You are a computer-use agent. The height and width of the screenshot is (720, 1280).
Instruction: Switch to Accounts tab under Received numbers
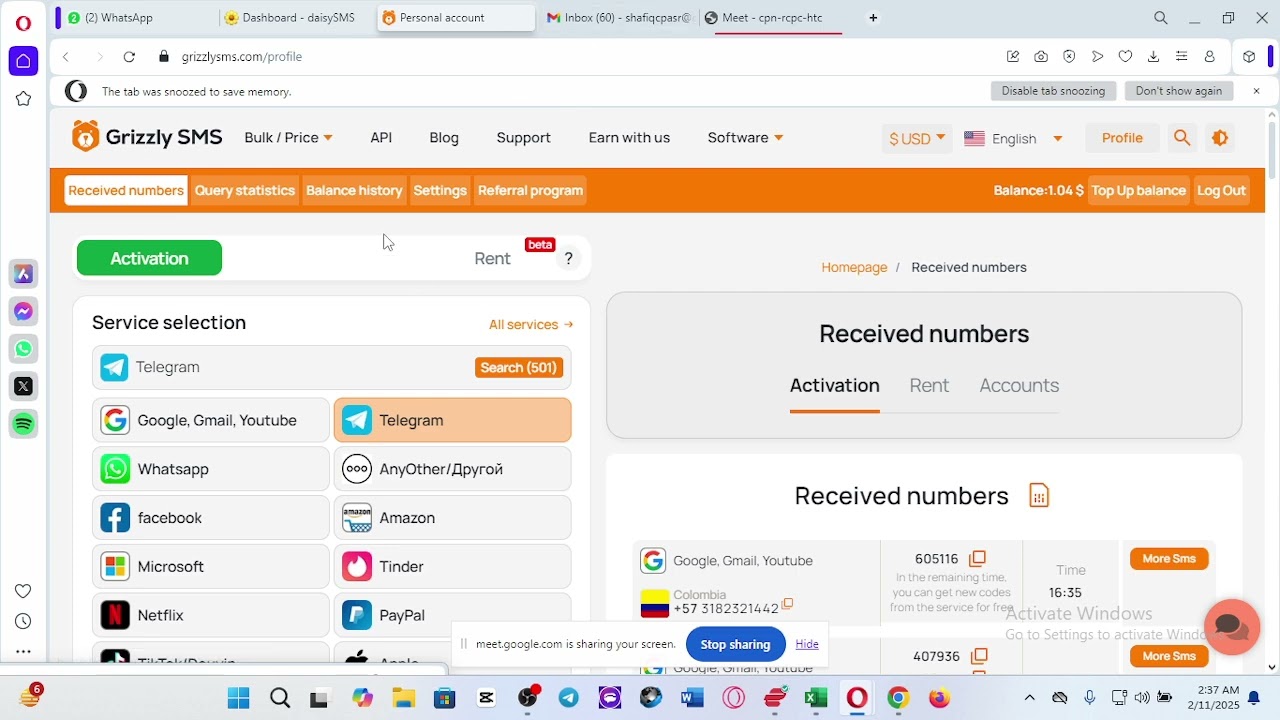[1019, 386]
